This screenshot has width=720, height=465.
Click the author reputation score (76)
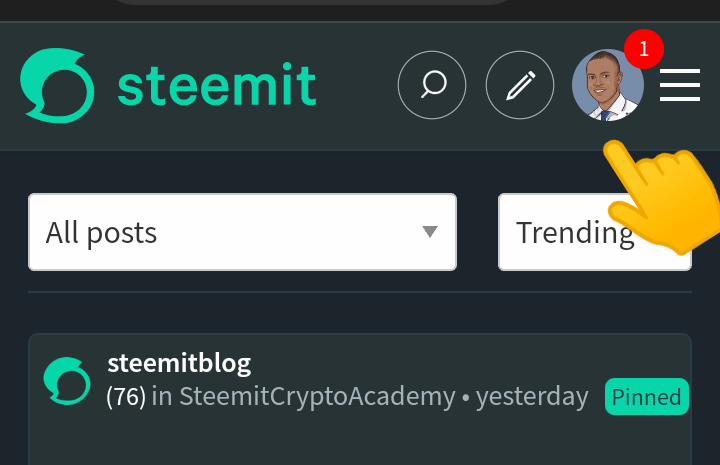126,397
